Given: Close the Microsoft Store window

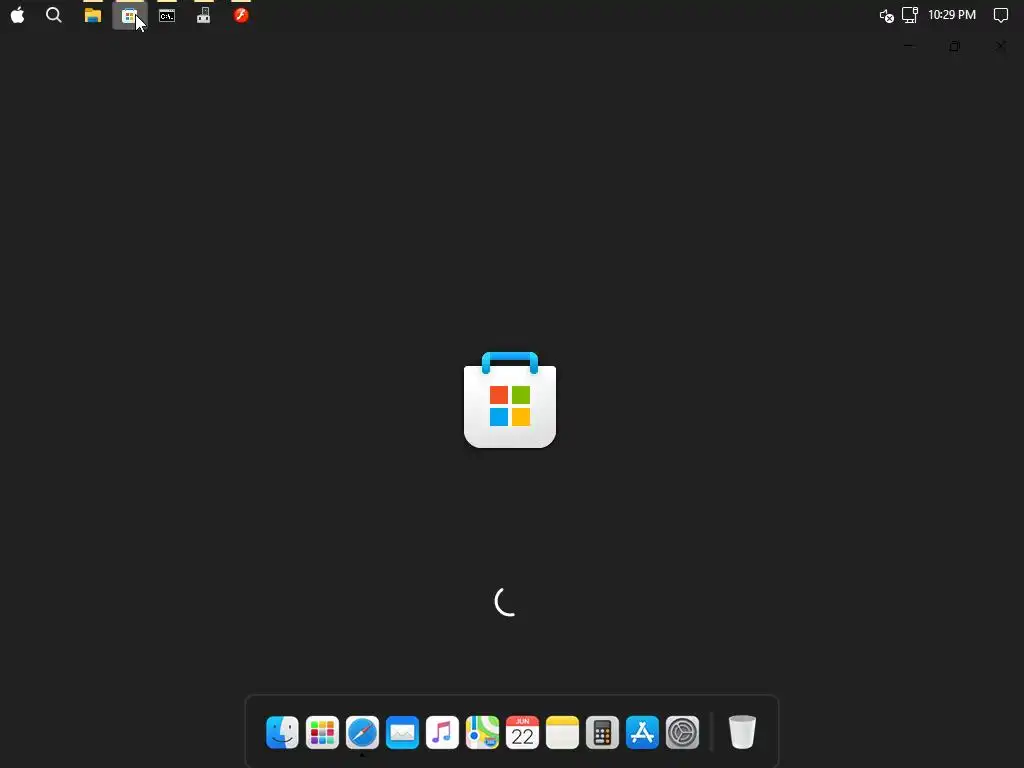Looking at the screenshot, I should [x=1000, y=46].
